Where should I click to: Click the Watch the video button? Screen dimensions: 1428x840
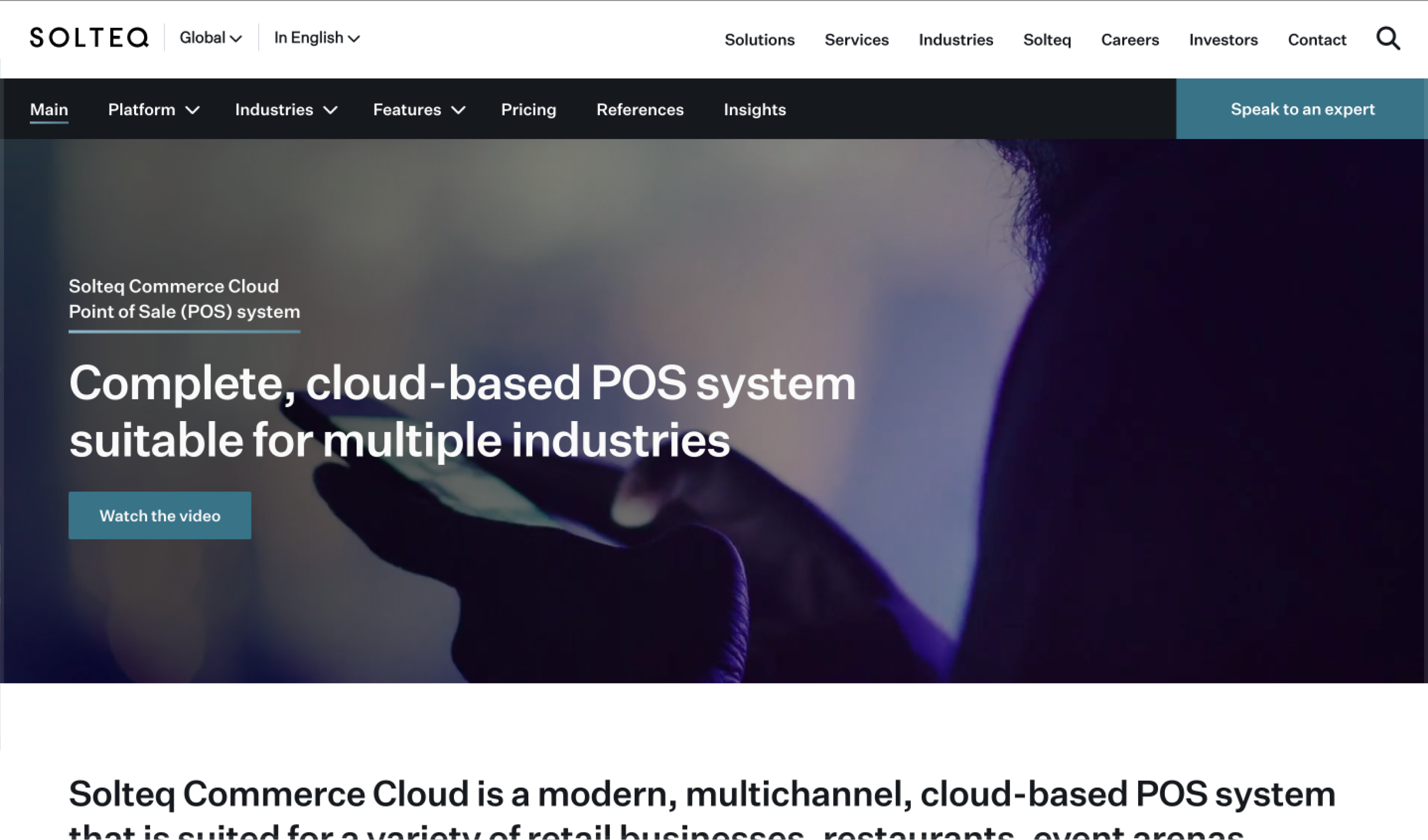(x=160, y=515)
